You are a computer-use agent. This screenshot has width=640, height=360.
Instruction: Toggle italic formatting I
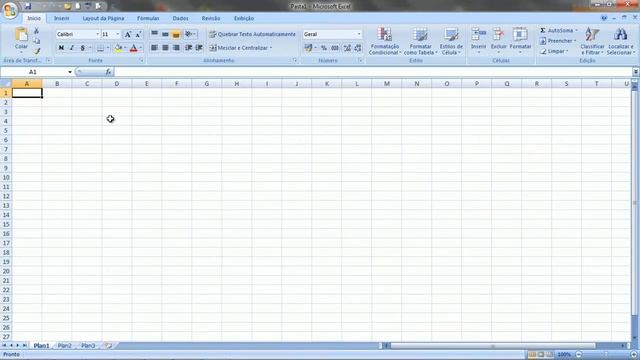[x=72, y=48]
